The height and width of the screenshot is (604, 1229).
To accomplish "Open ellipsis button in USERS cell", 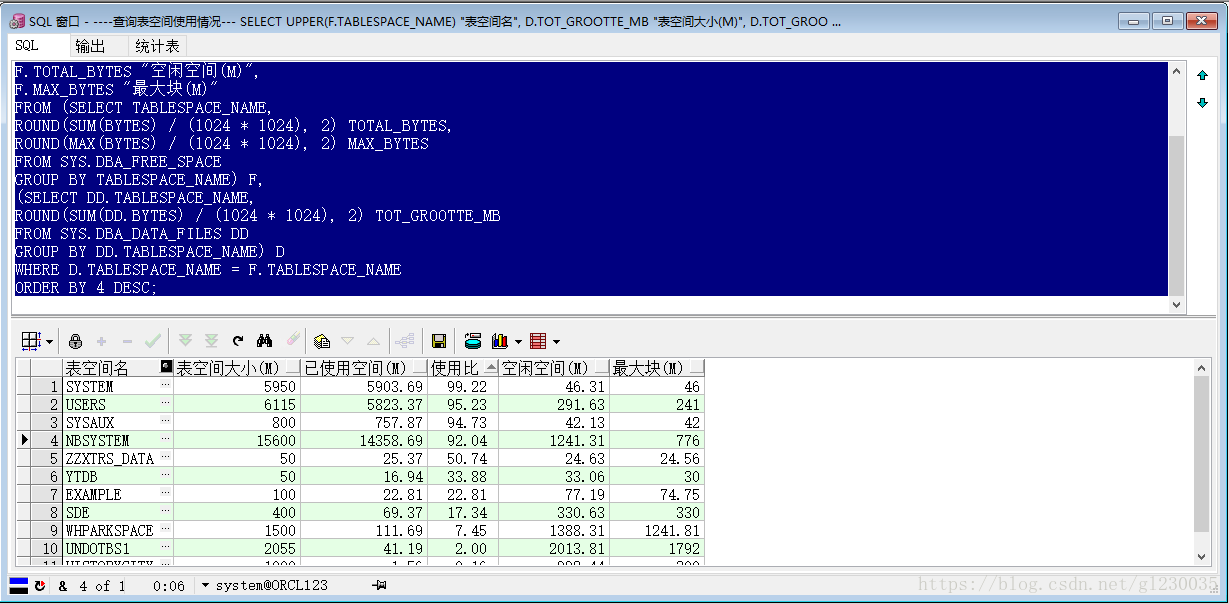I will 165,404.
